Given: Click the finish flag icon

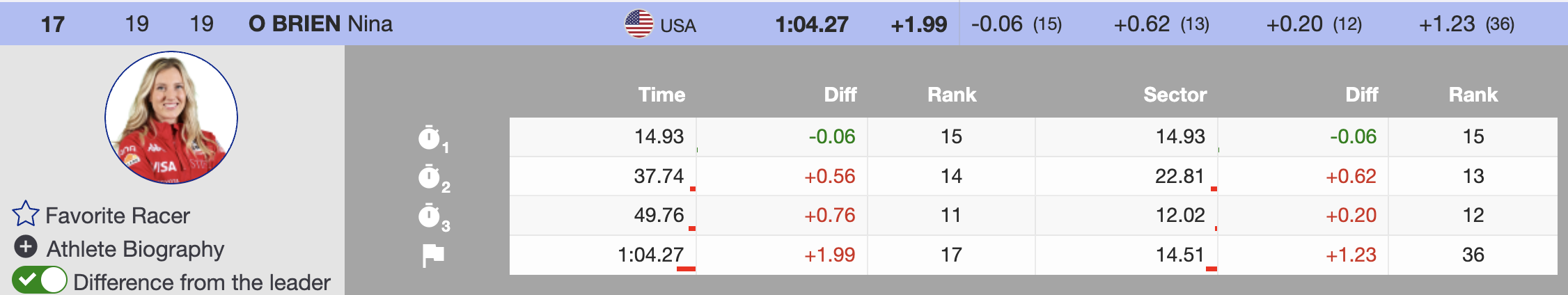Looking at the screenshot, I should point(433,255).
